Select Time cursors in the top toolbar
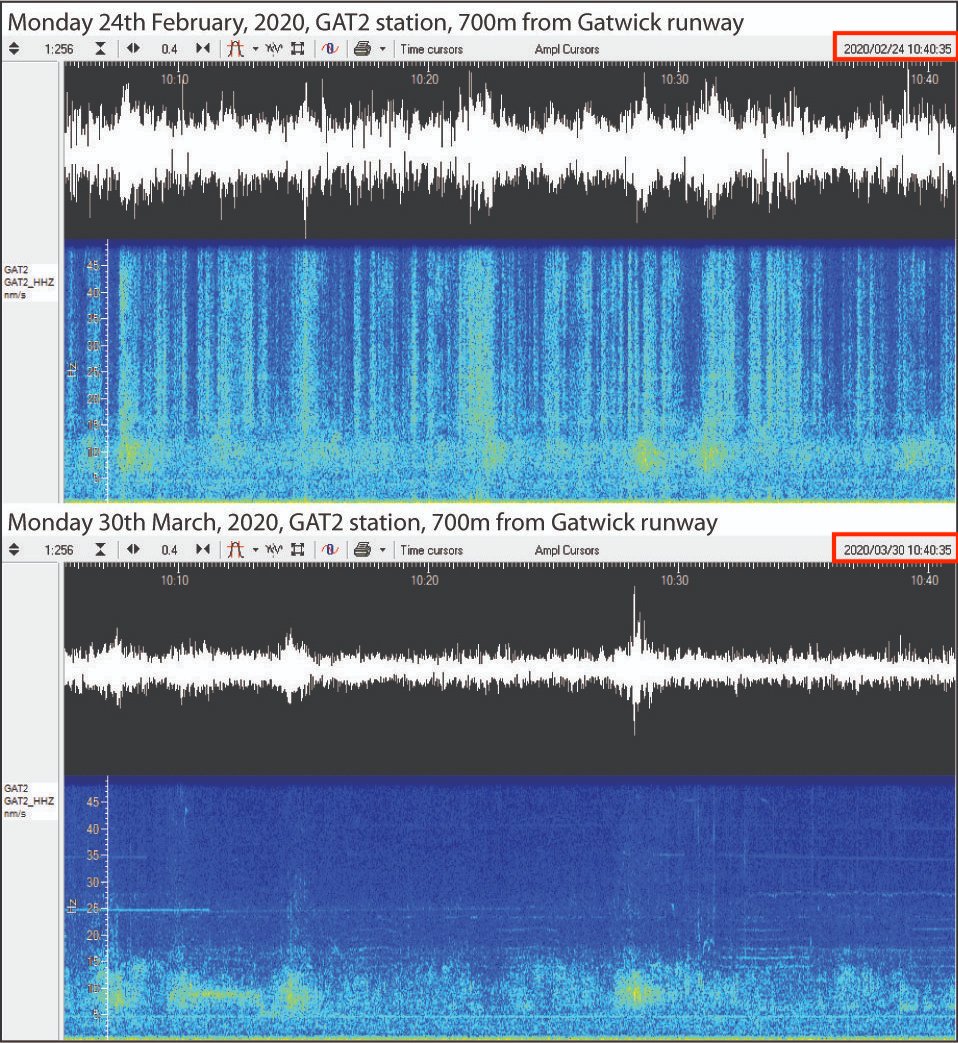 (431, 49)
